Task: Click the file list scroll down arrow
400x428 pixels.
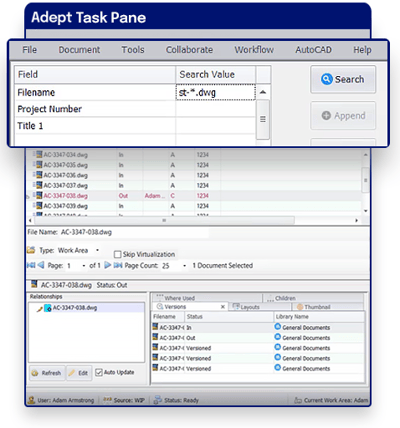Action: [x=366, y=211]
